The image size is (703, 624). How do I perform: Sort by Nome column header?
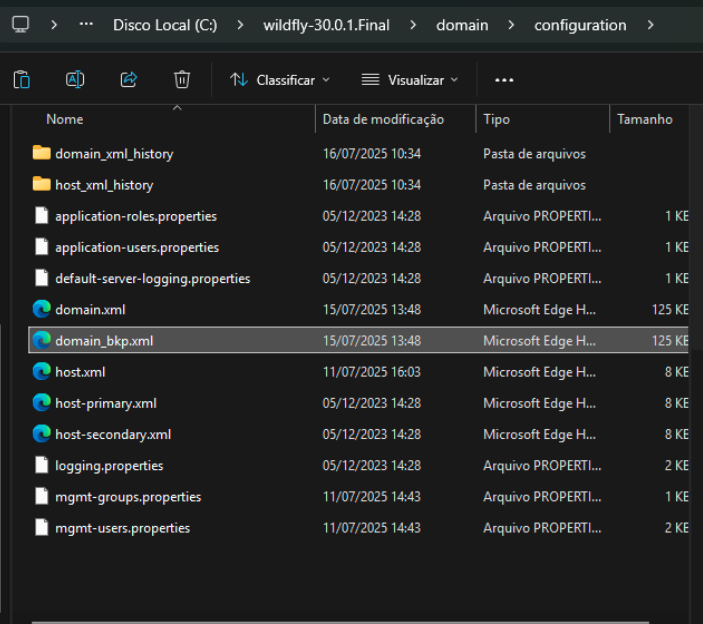[x=65, y=119]
